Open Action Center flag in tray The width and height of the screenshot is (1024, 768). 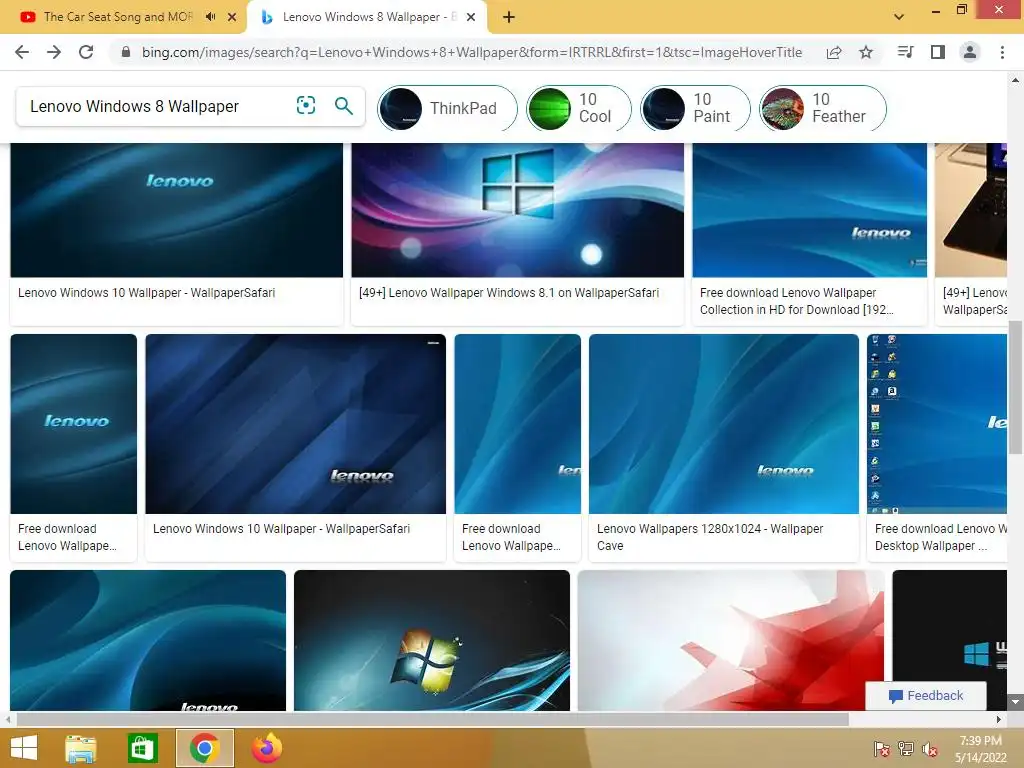point(881,749)
